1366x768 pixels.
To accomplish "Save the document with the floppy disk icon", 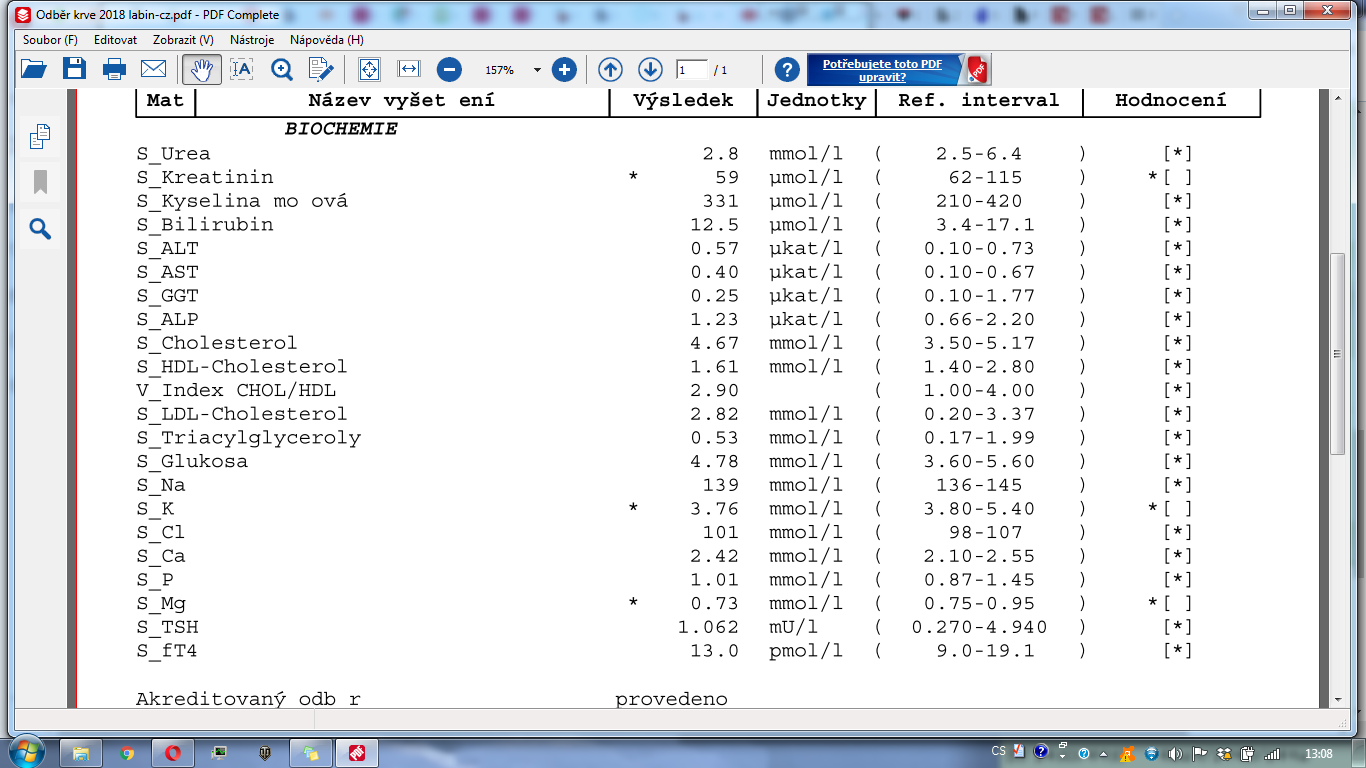I will coord(74,69).
